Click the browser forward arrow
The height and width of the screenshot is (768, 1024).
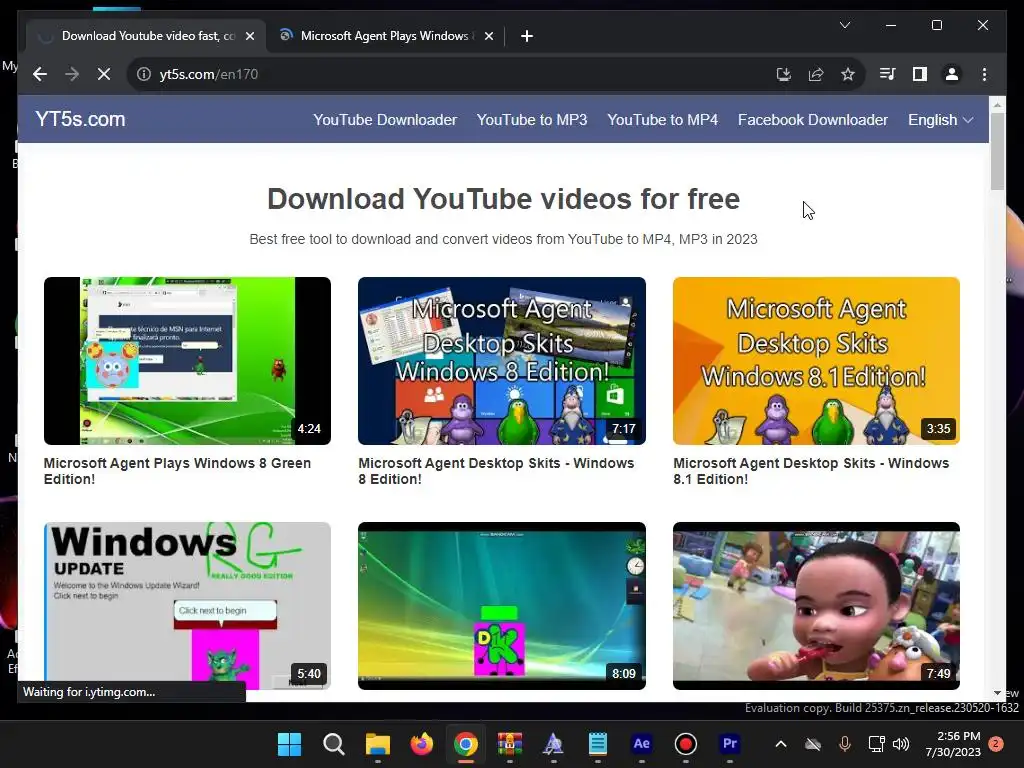[x=72, y=74]
